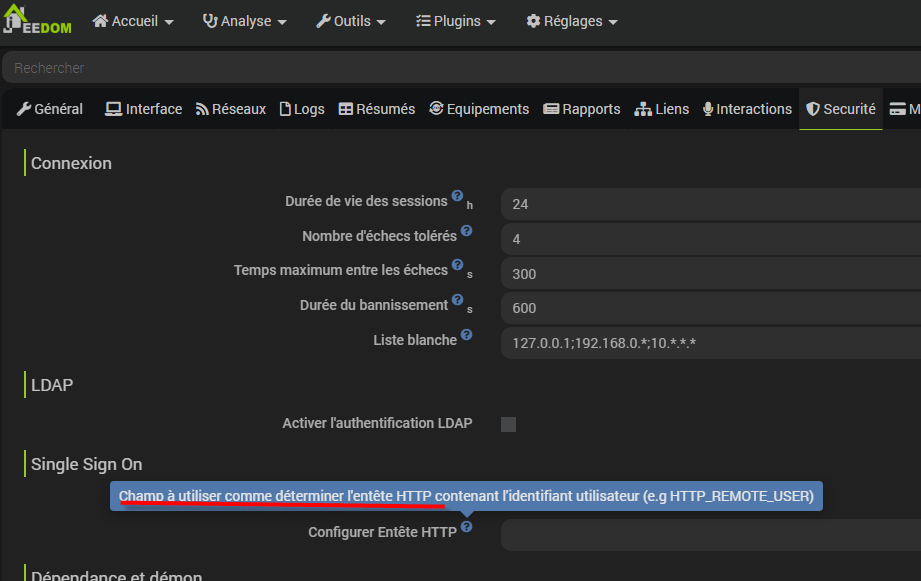Click the house icon beside Accueil
921x581 pixels.
pos(100,21)
